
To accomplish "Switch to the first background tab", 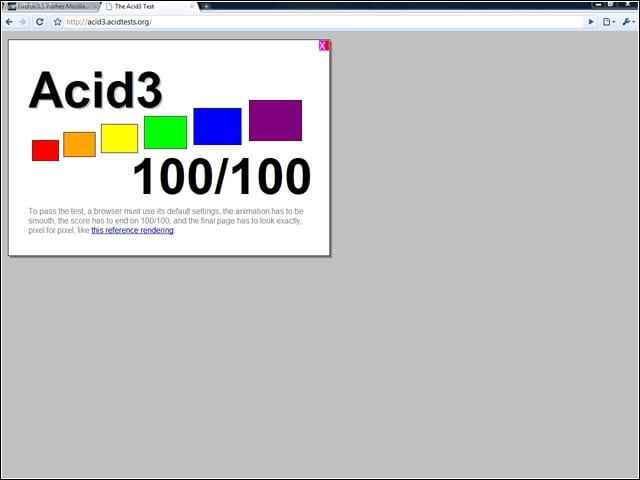I will tap(51, 7).
